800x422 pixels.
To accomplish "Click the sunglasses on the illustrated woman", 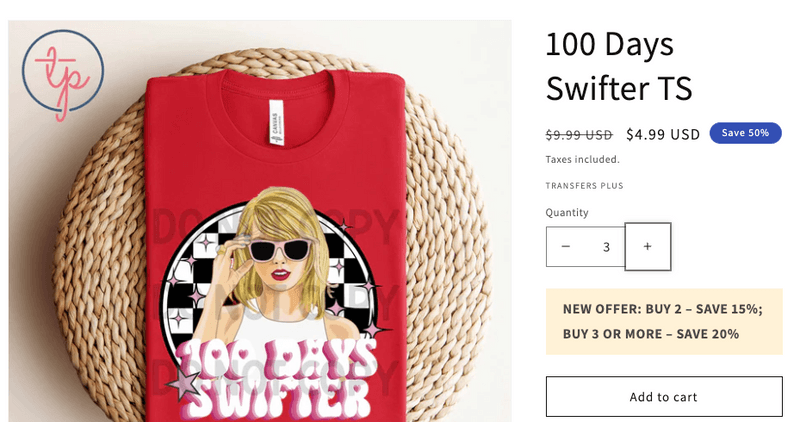I will [x=279, y=251].
